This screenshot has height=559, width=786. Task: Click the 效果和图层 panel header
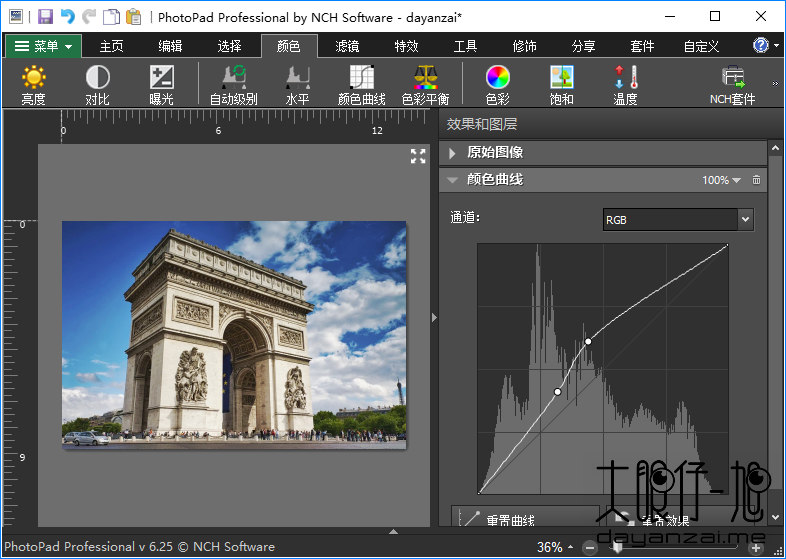pyautogui.click(x=482, y=124)
